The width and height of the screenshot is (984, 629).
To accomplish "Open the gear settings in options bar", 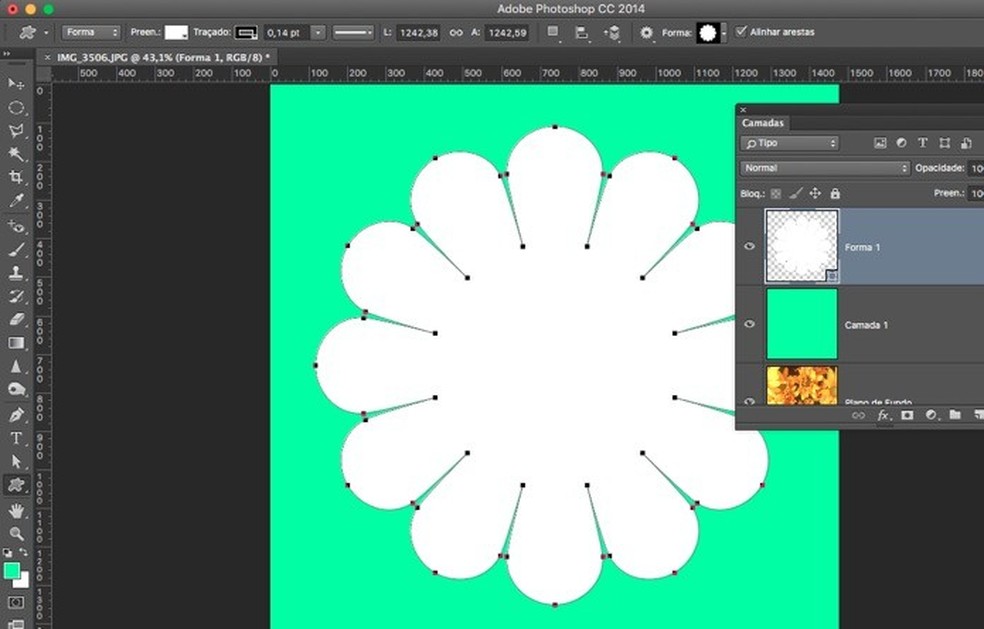I will (647, 33).
